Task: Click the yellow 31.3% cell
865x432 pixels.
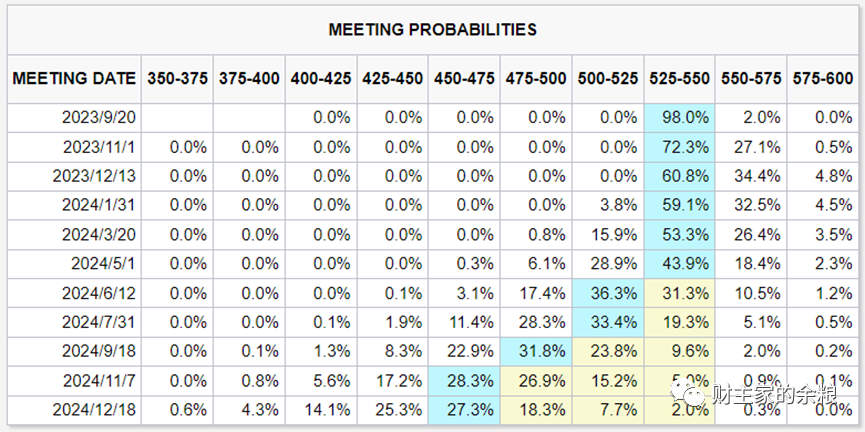Action: pos(679,293)
